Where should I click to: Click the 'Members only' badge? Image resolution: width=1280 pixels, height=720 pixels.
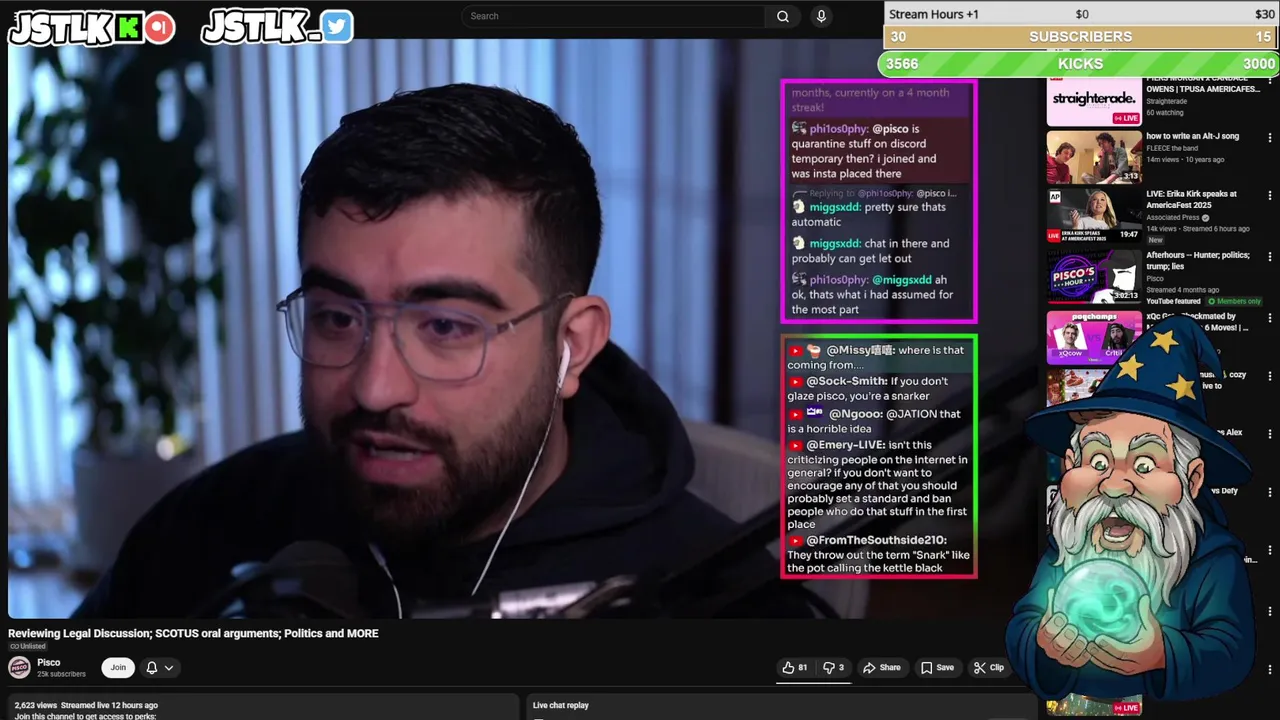(x=1235, y=301)
